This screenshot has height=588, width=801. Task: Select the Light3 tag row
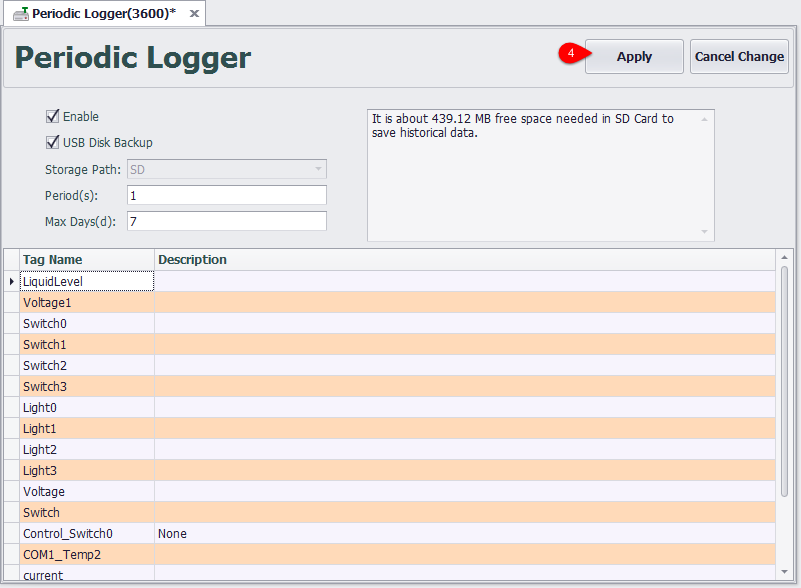pyautogui.click(x=87, y=471)
